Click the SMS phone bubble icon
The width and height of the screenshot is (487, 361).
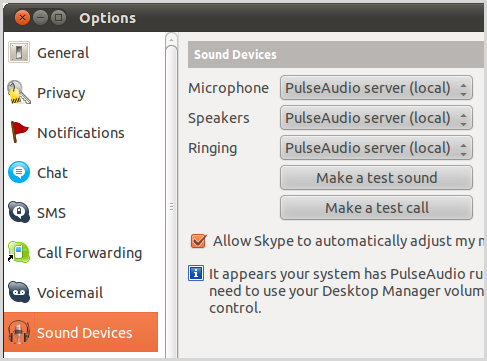[x=19, y=212]
